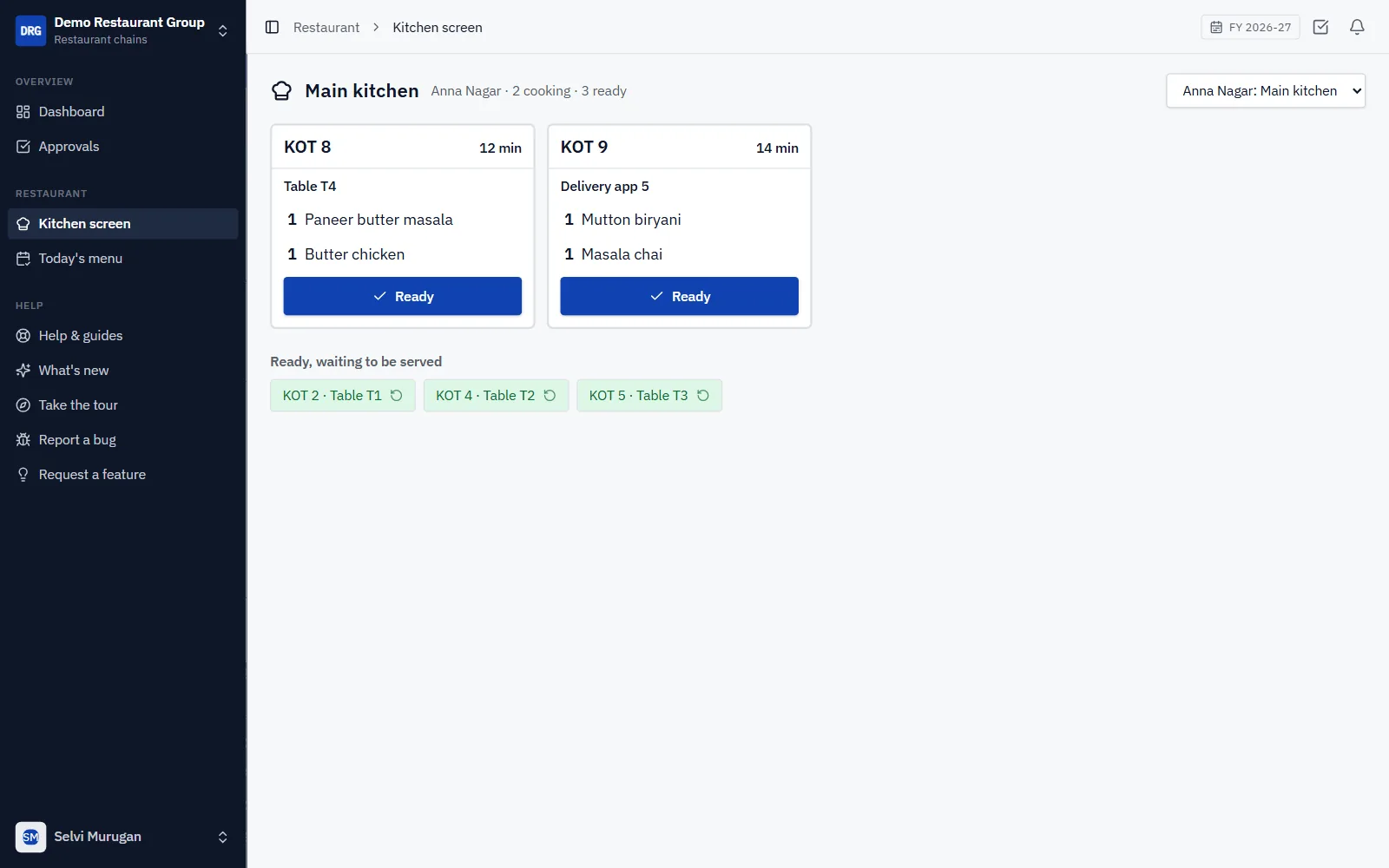Recall KOT 5 Table T3 using undo icon
This screenshot has width=1389, height=868.
703,396
